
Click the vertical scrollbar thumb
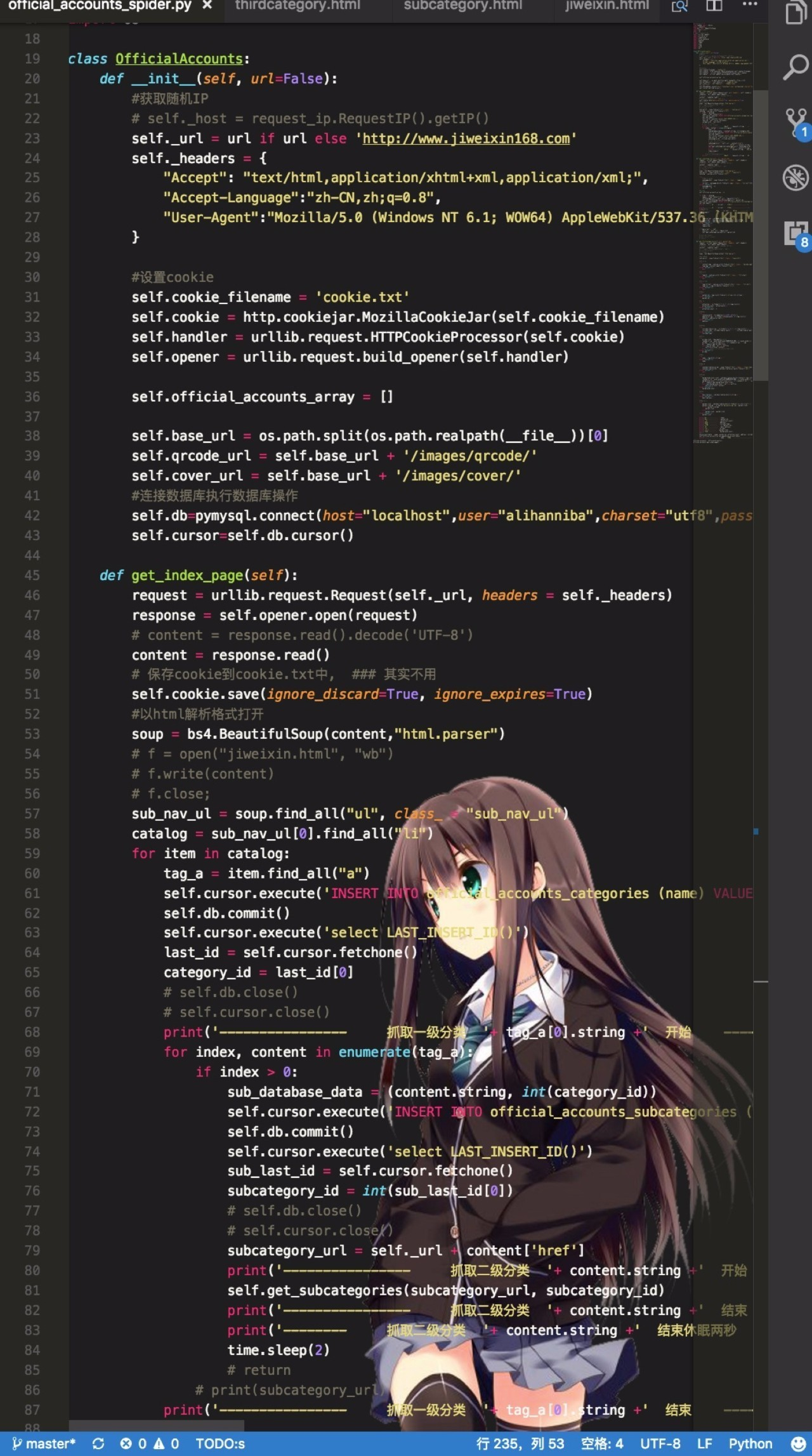[761, 235]
